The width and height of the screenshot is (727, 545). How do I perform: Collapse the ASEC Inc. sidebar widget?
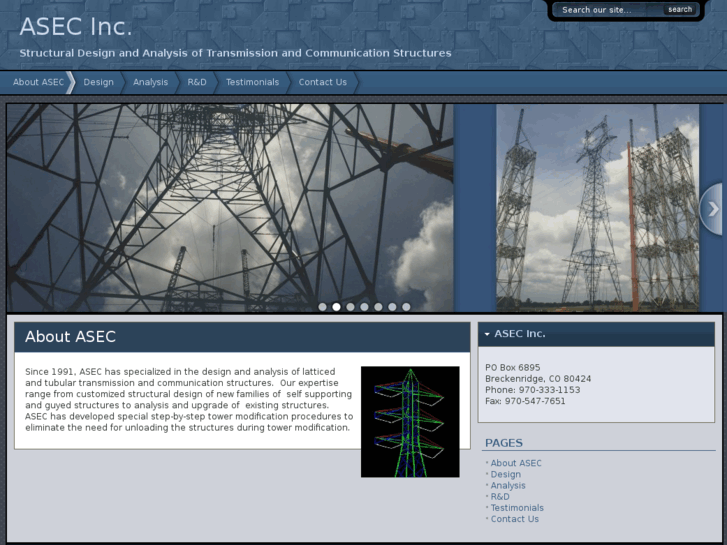(x=487, y=334)
